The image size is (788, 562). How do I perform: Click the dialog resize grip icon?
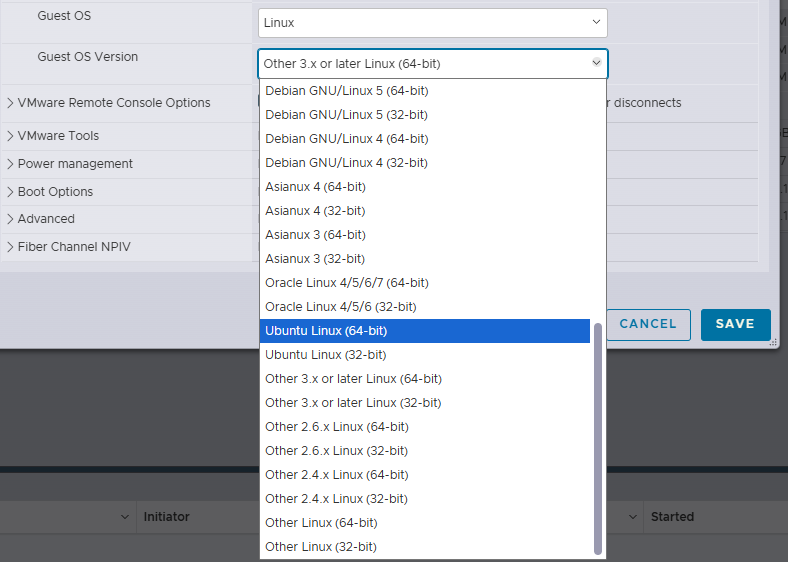[773, 342]
